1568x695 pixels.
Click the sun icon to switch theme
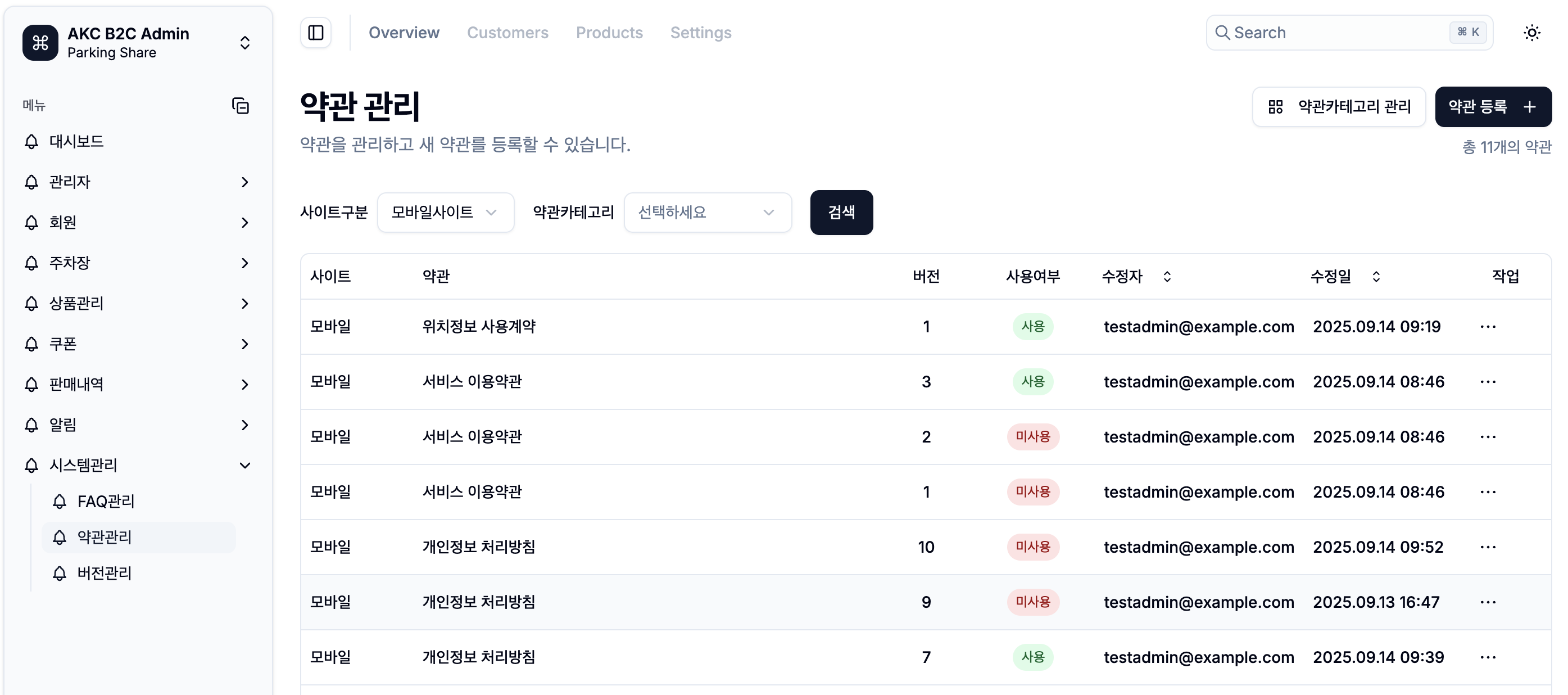pyautogui.click(x=1532, y=32)
